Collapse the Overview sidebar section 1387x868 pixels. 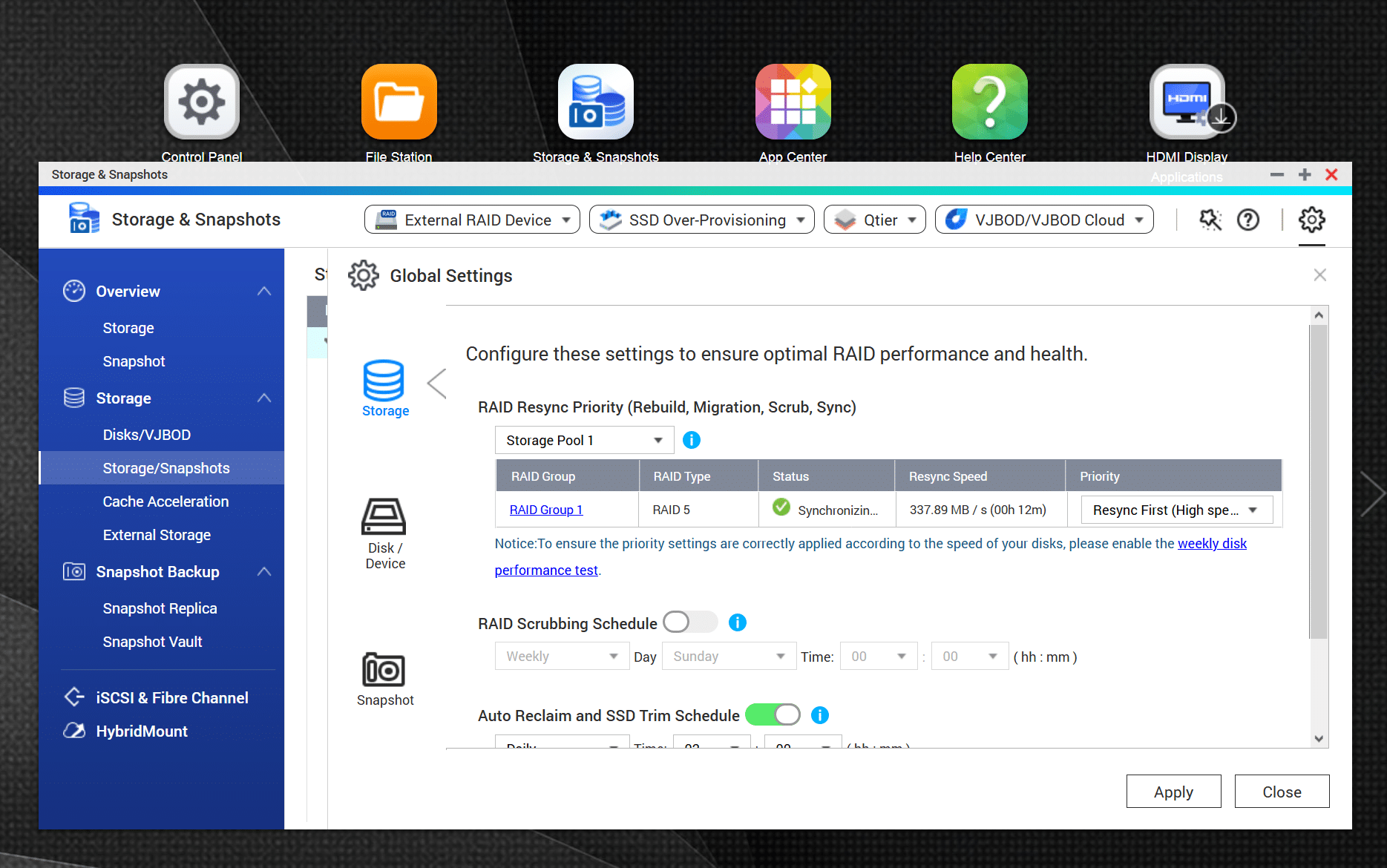[264, 291]
